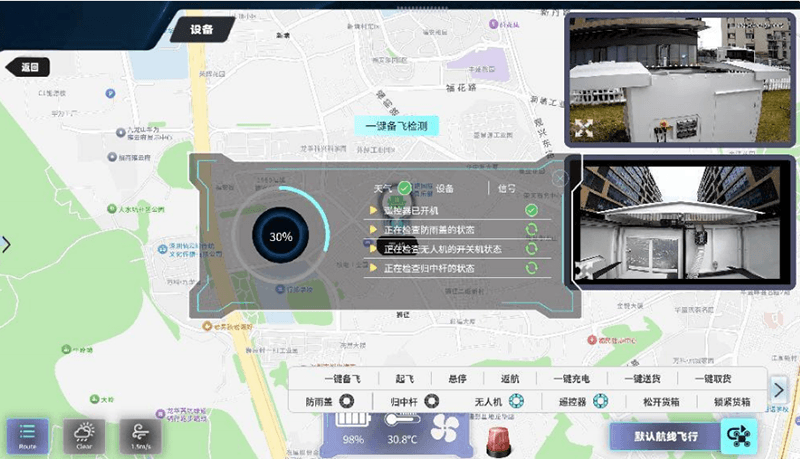
Task: Expand the left side panel arrow
Action: click(6, 244)
